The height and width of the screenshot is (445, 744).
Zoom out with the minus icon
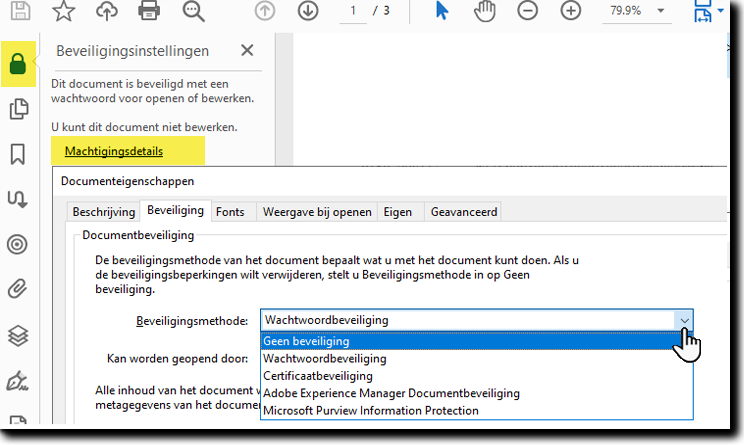tap(528, 10)
